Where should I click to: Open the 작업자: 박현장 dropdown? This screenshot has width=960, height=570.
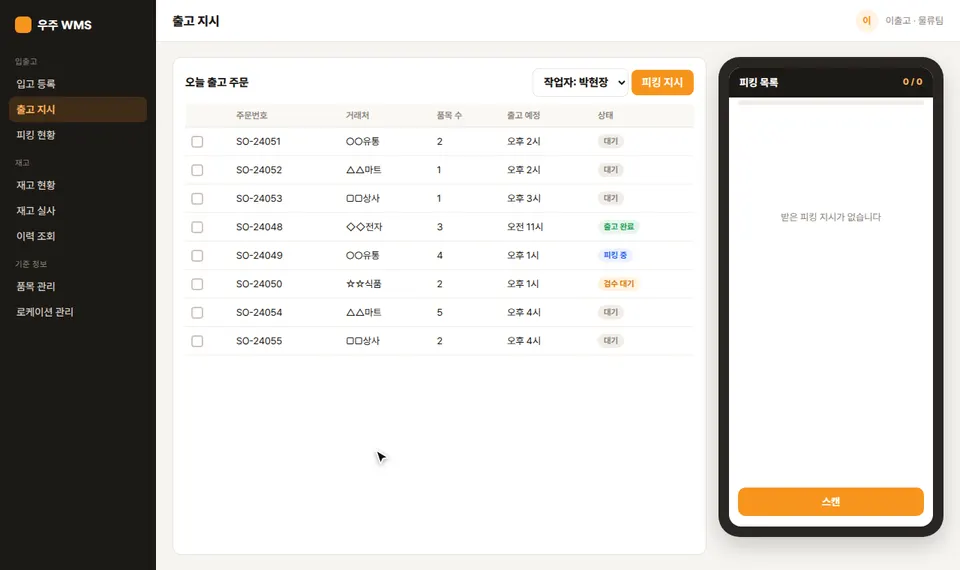[x=580, y=83]
